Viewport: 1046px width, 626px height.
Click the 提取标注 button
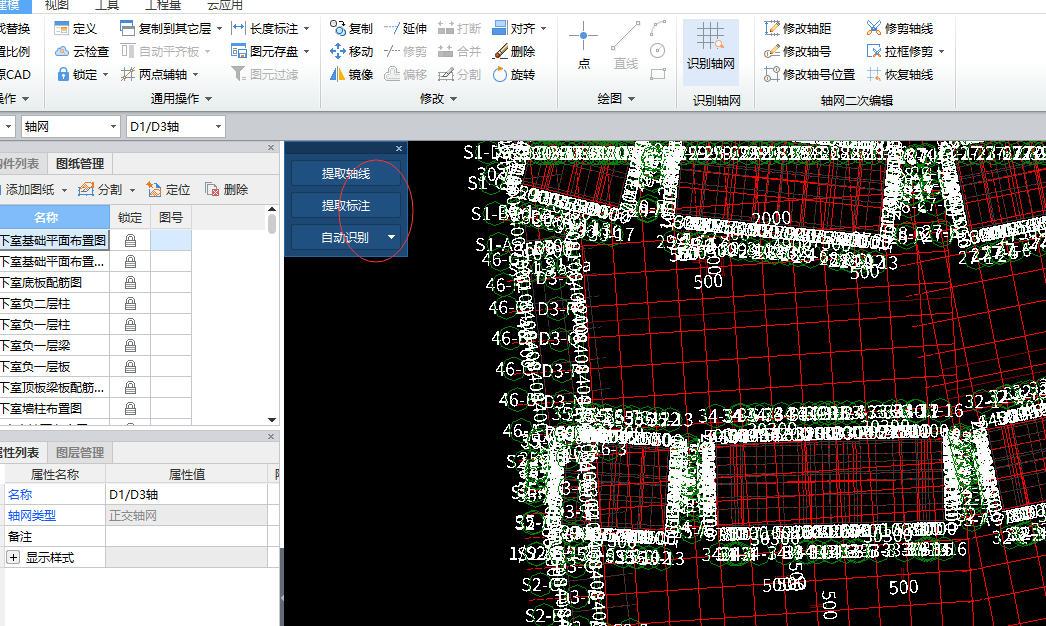click(x=345, y=206)
